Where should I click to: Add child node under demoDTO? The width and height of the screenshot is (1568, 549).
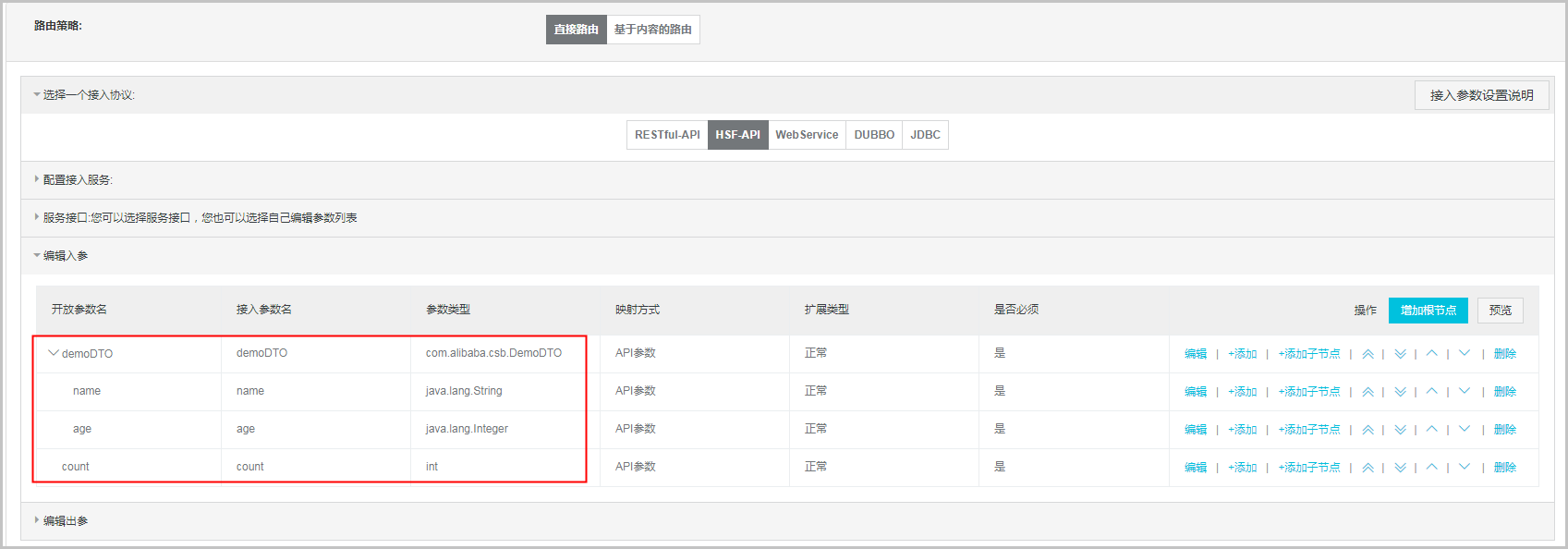coord(1309,354)
